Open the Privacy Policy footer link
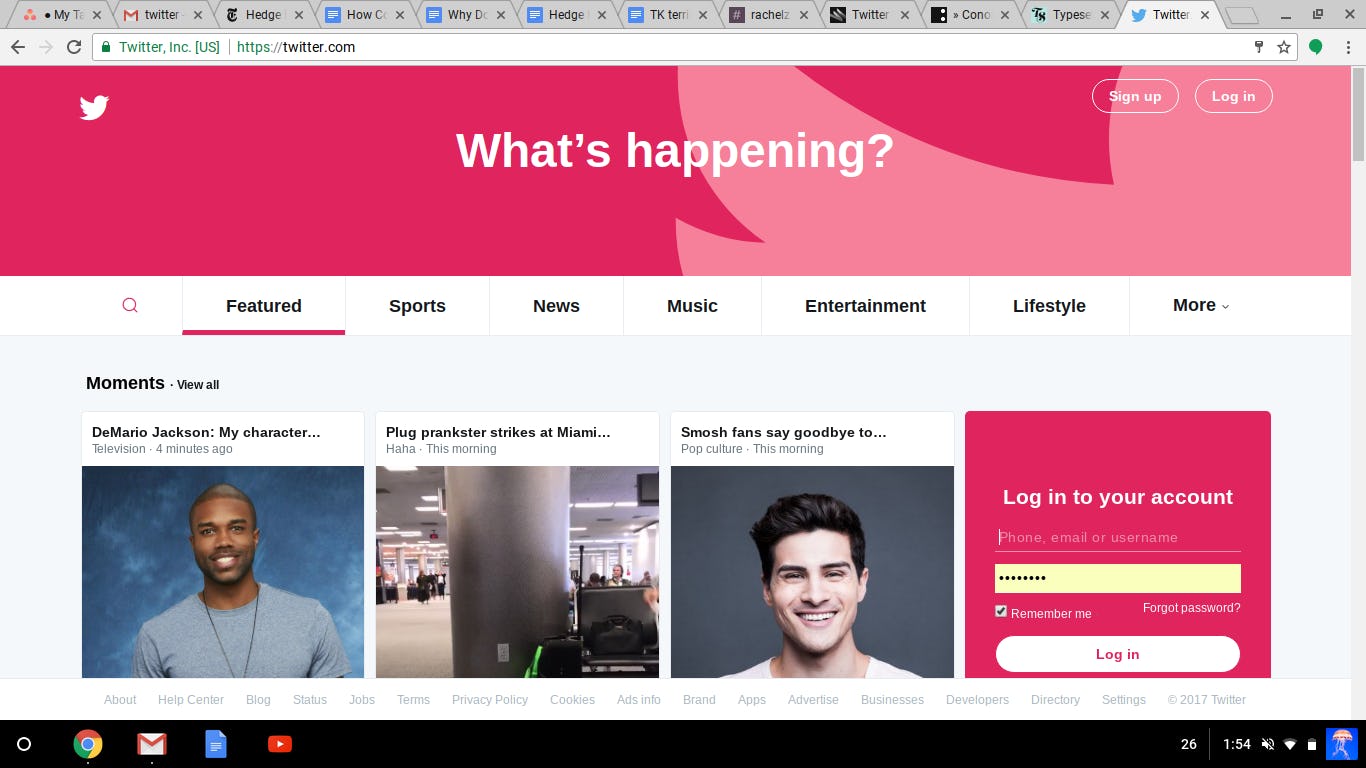The height and width of the screenshot is (768, 1366). tap(490, 700)
